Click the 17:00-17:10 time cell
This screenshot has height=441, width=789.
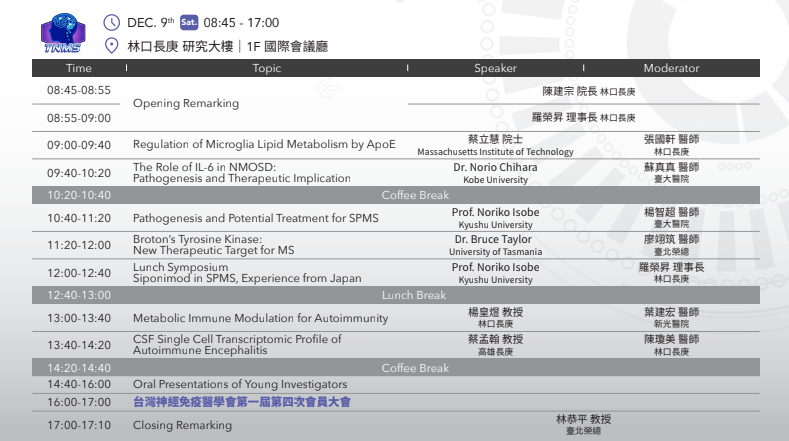click(79, 425)
